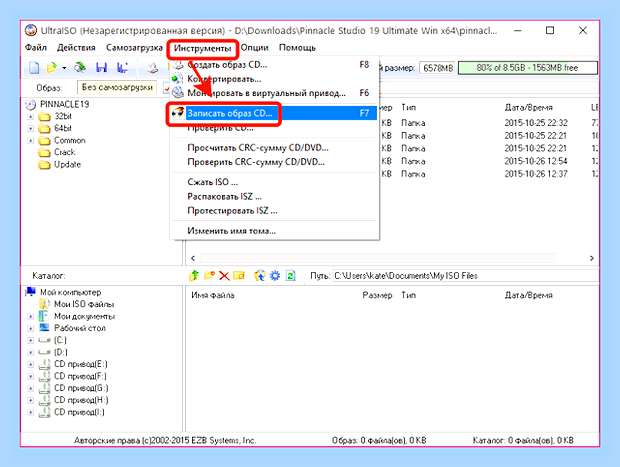The image size is (620, 467).
Task: Click the Rename icon in catalog toolbar
Action: click(239, 275)
